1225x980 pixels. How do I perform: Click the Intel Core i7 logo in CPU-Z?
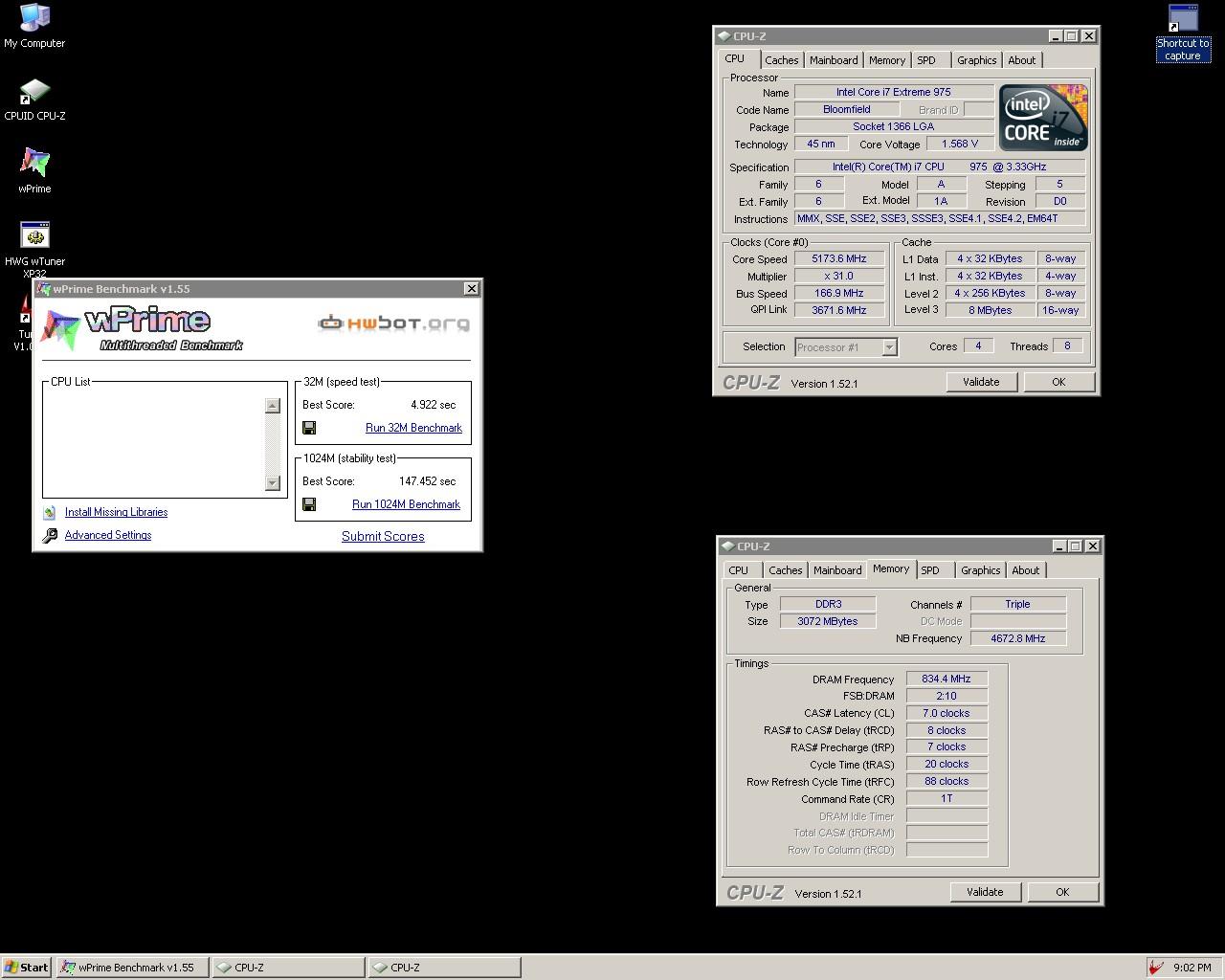[x=1043, y=118]
